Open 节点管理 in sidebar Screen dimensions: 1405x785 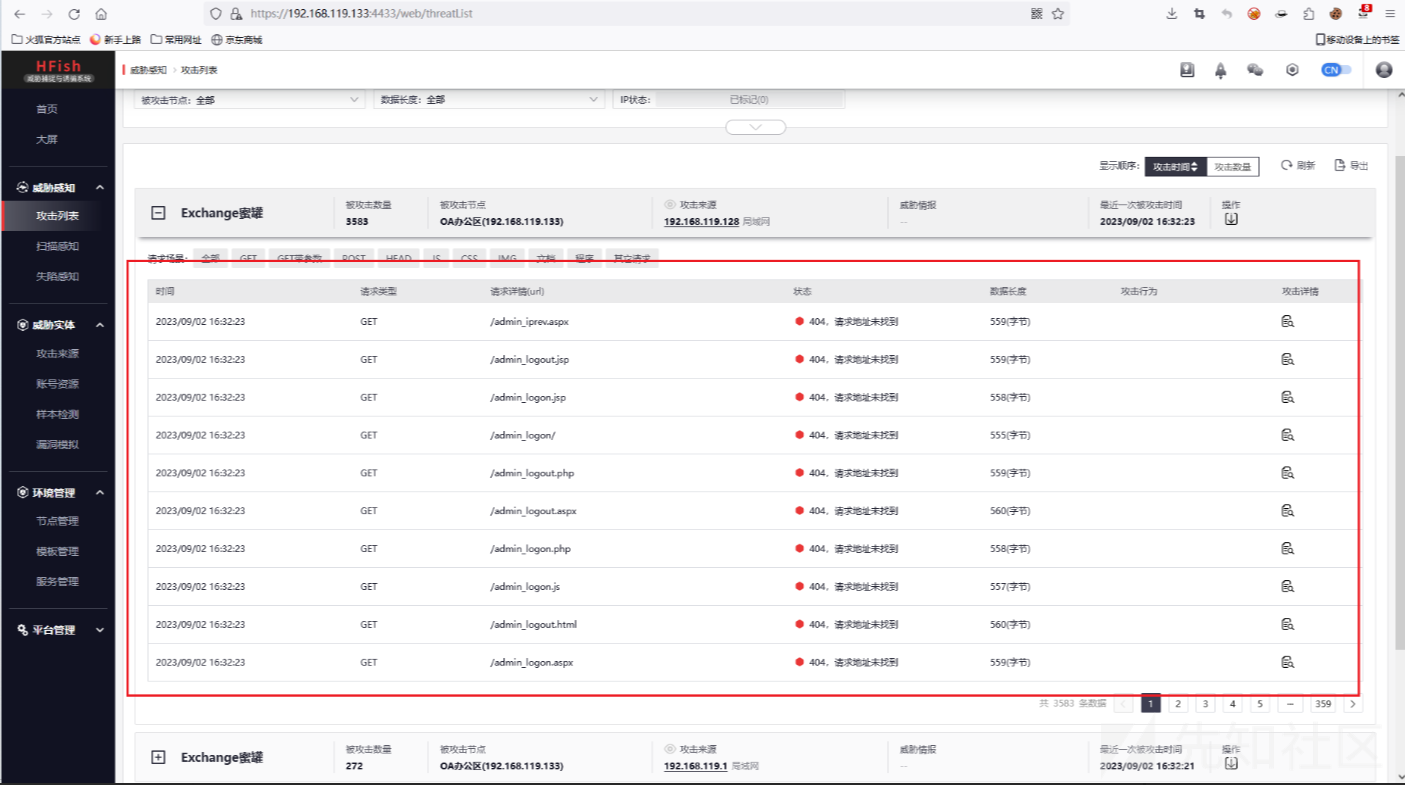(57, 521)
